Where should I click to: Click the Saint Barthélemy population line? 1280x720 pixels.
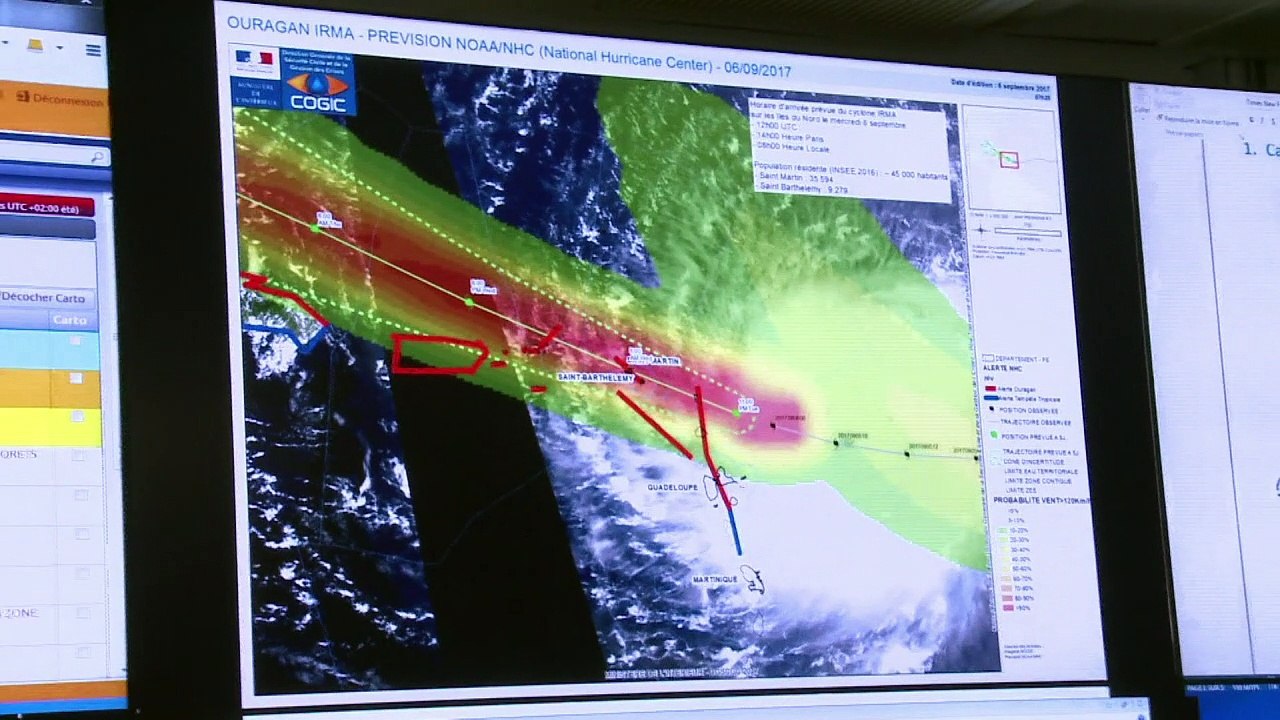coord(804,187)
